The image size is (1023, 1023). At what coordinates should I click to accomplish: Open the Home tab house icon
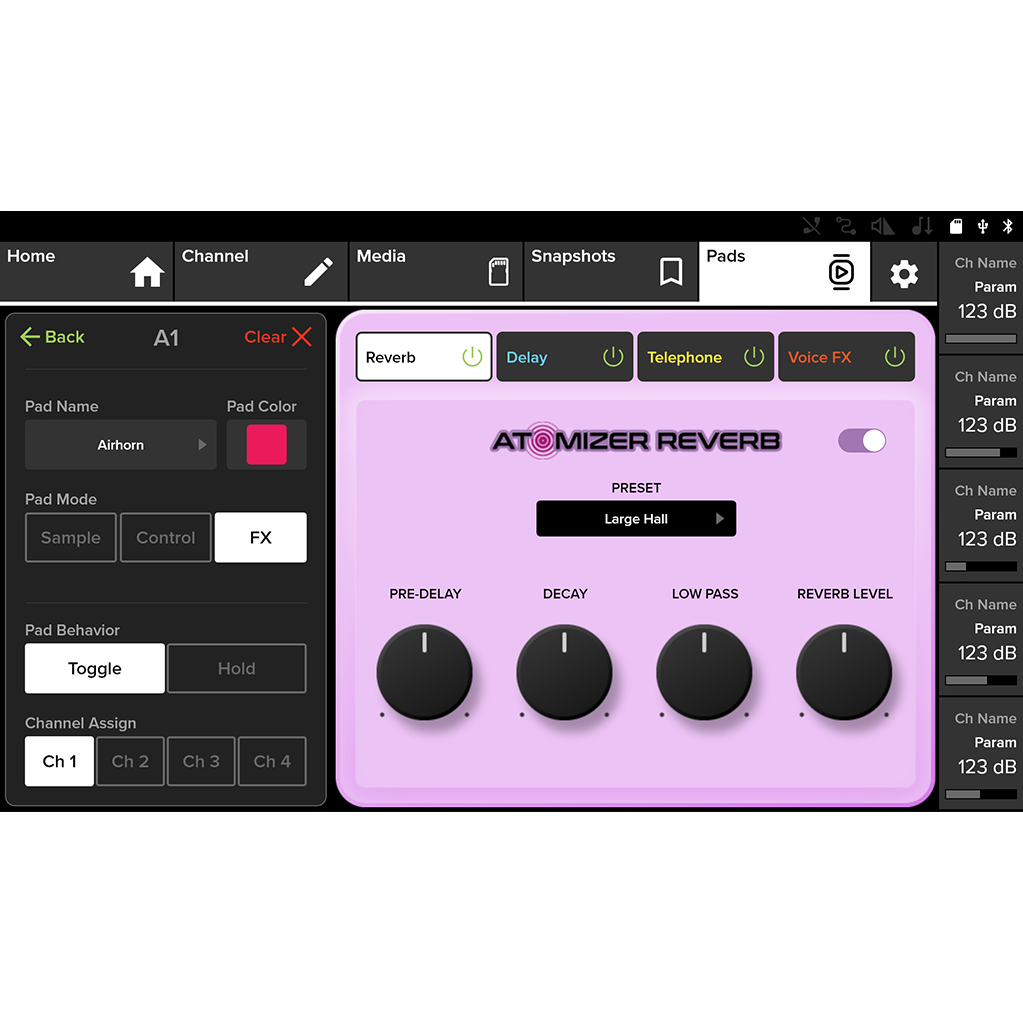point(146,271)
